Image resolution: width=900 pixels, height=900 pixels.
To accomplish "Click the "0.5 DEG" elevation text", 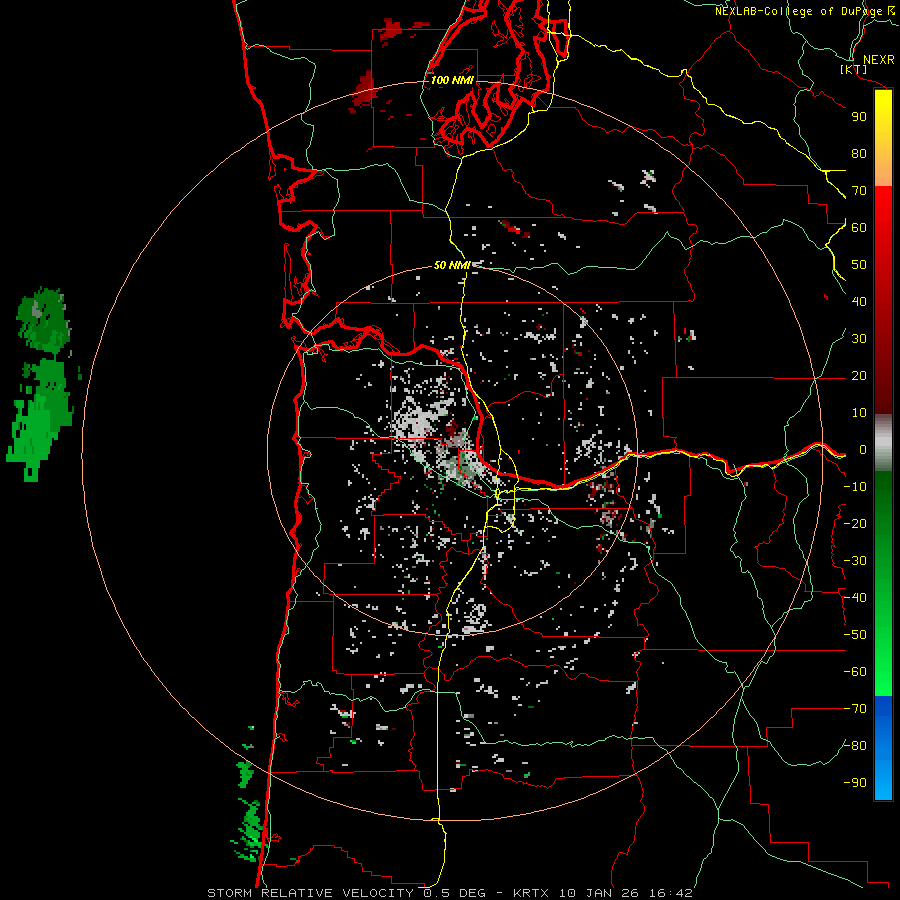I will [454, 893].
